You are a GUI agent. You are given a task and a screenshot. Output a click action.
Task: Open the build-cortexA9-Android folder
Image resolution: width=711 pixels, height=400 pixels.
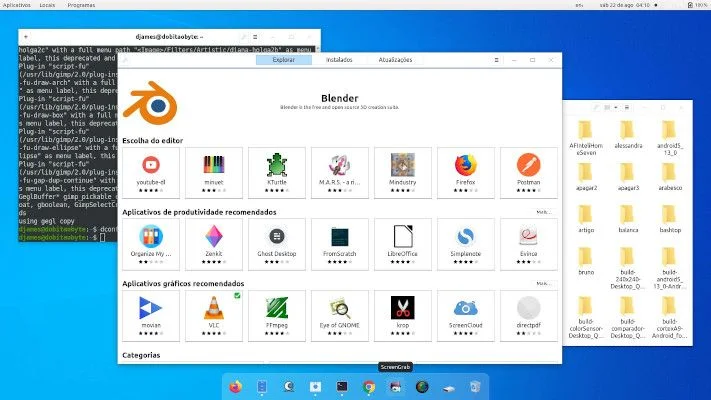(670, 317)
